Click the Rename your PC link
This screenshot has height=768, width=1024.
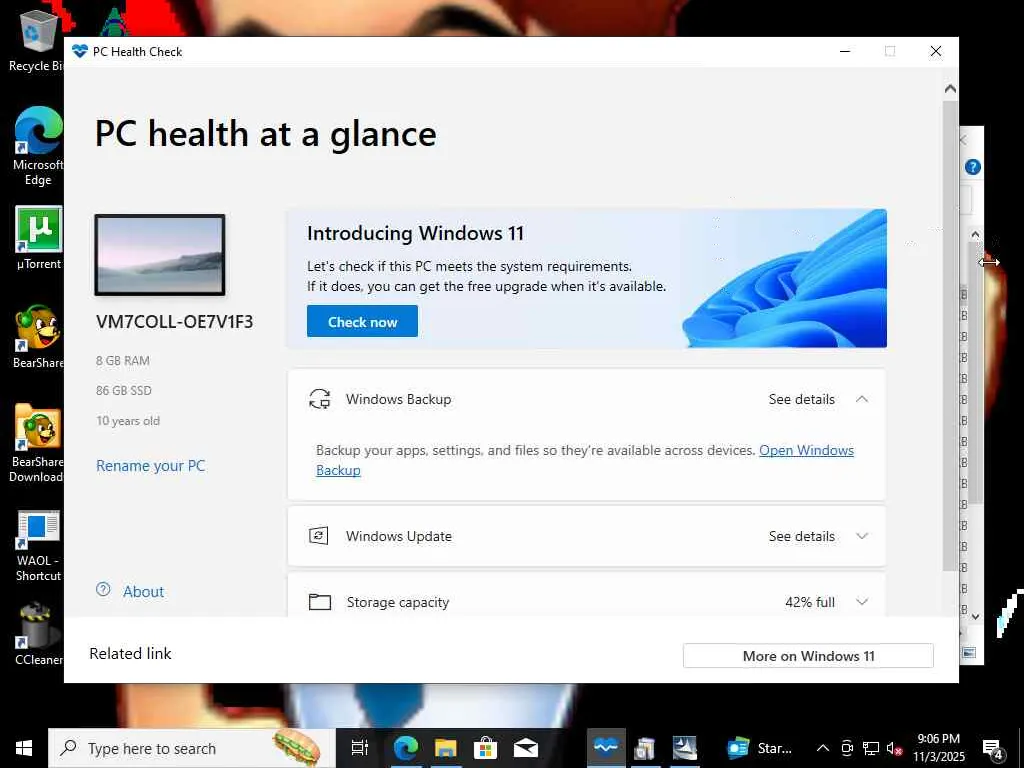(150, 466)
